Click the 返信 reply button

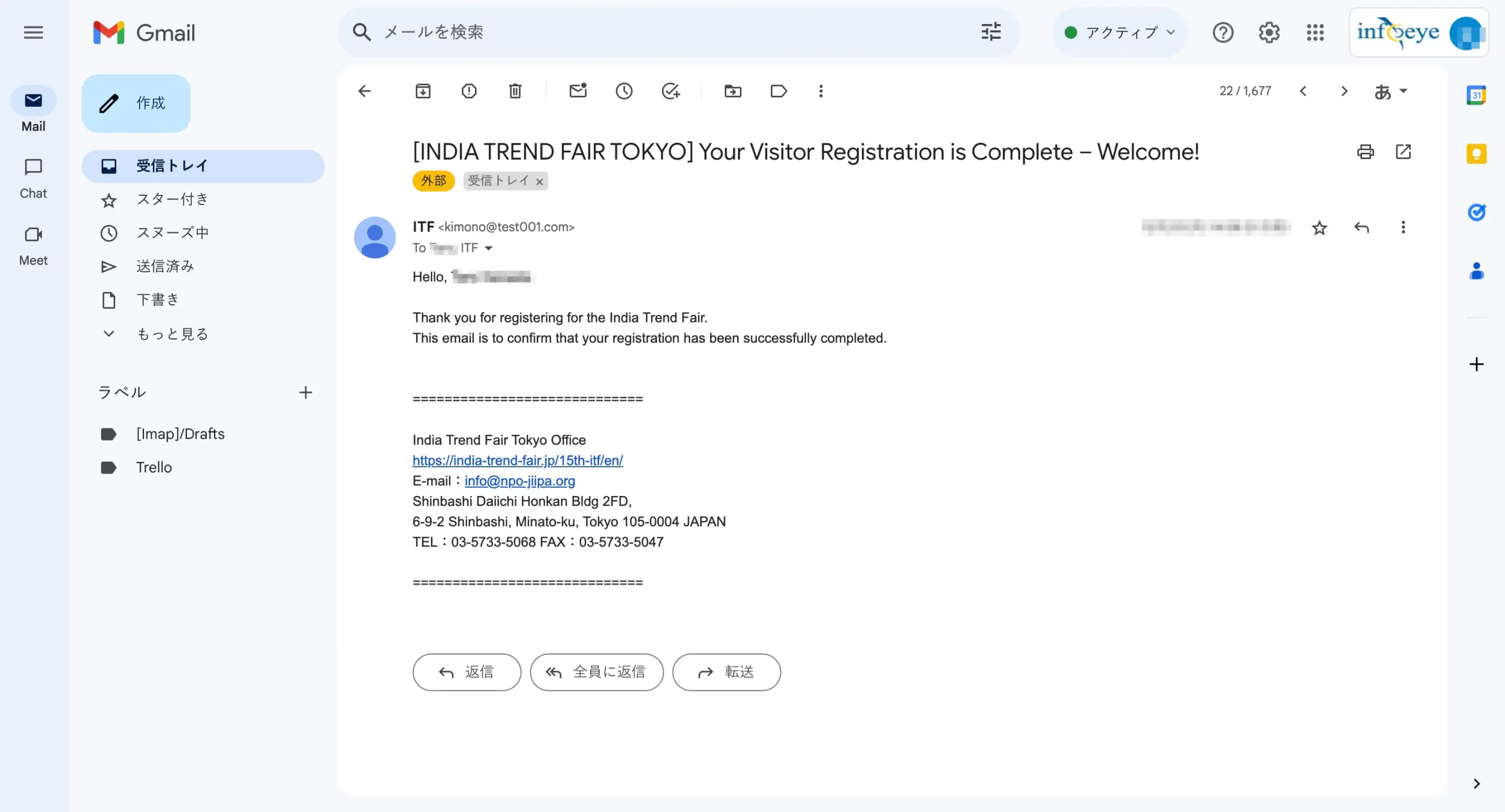coord(467,672)
